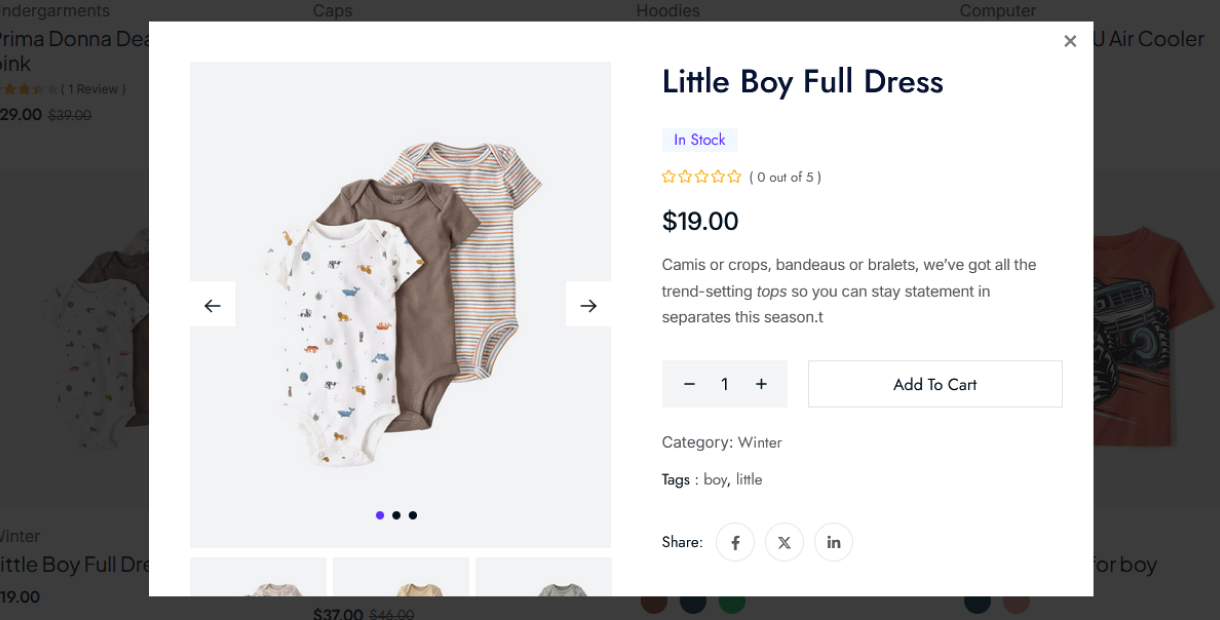Open the Winter category link

coord(760,442)
